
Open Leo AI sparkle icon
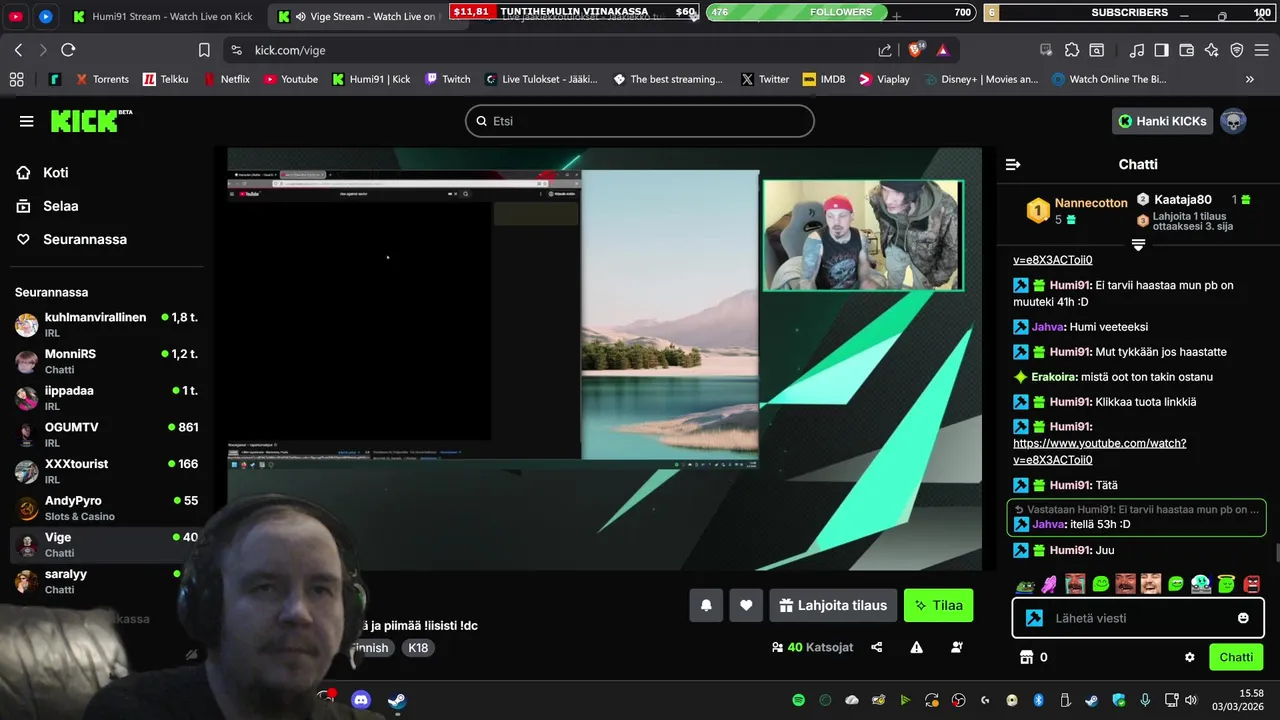(x=1212, y=50)
